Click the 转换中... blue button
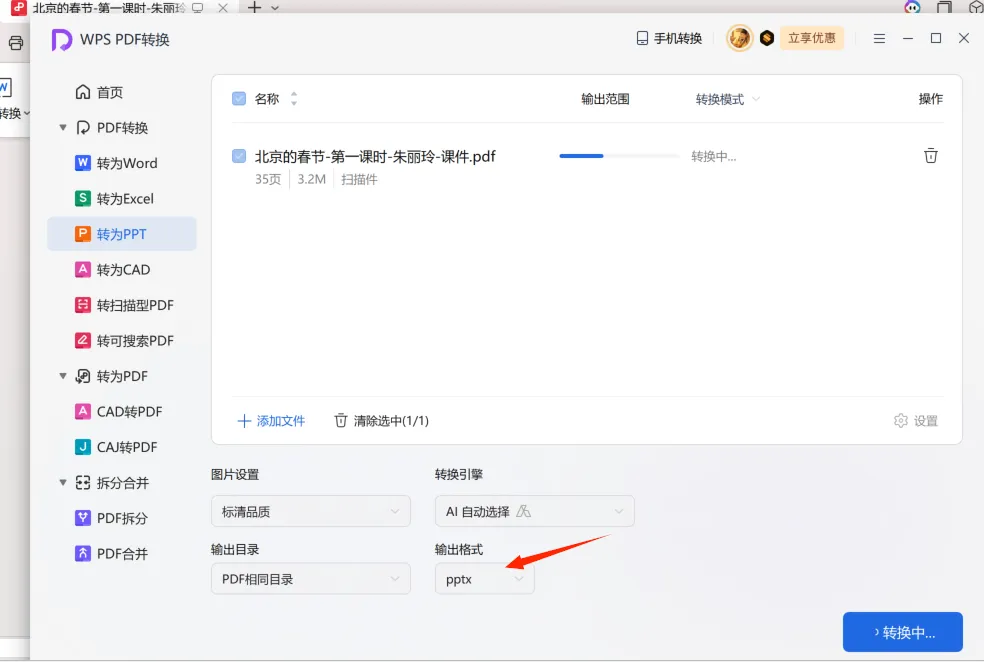984x662 pixels. 902,633
